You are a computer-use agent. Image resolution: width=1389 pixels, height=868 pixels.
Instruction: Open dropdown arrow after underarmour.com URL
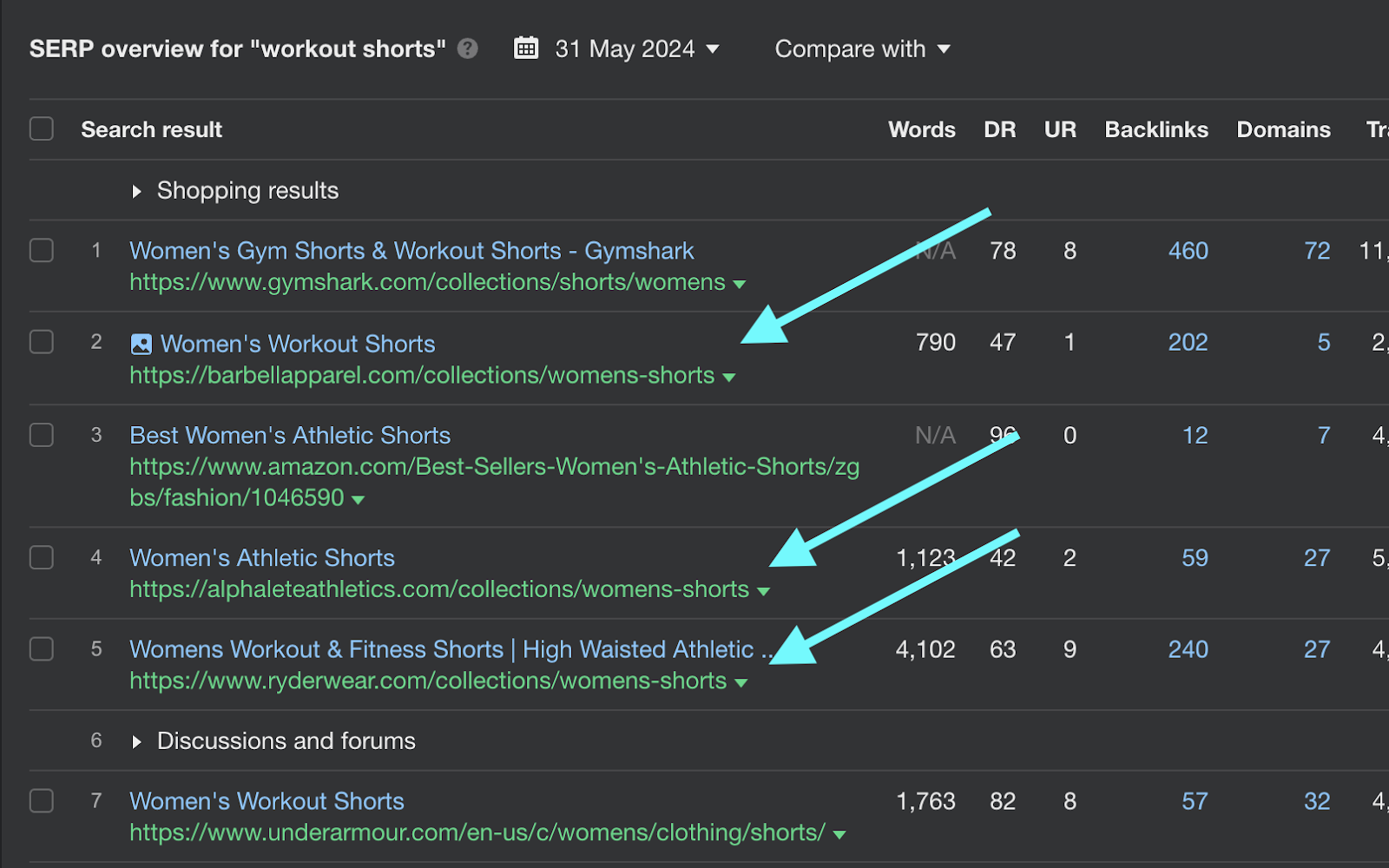839,834
